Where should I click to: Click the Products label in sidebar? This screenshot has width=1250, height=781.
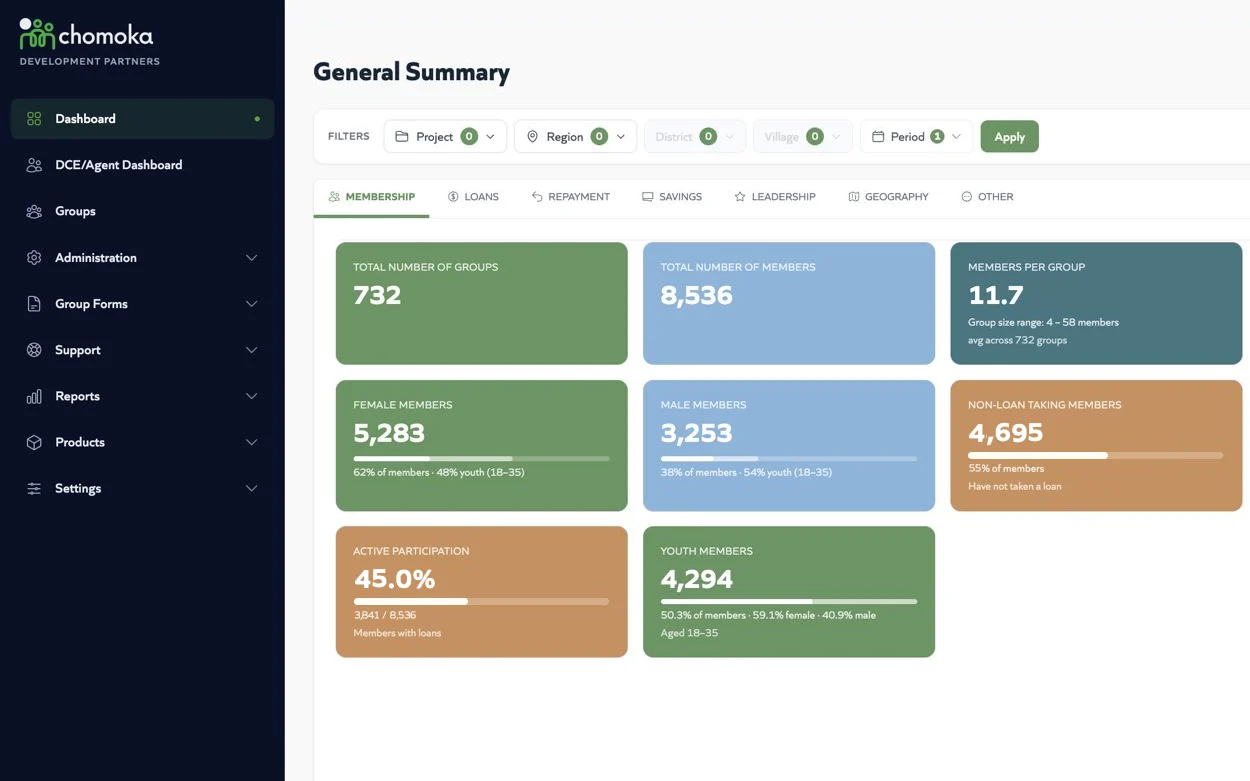[x=80, y=442]
